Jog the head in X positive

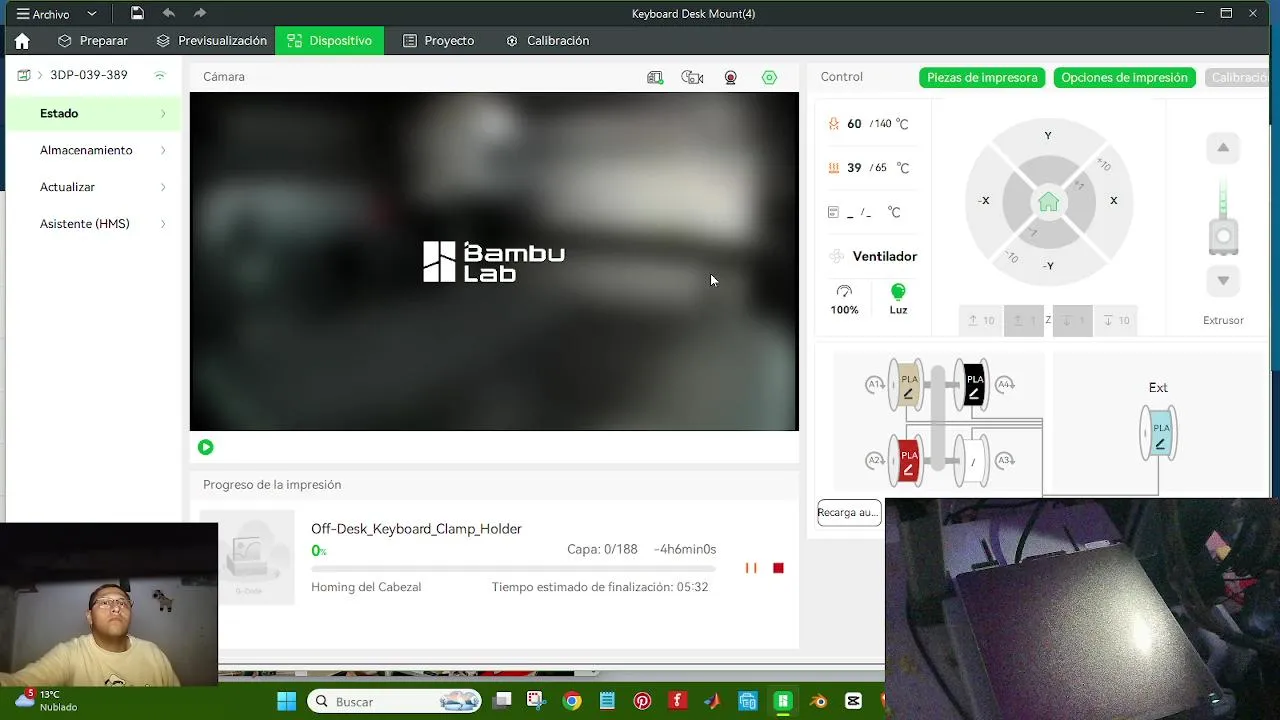click(1113, 201)
